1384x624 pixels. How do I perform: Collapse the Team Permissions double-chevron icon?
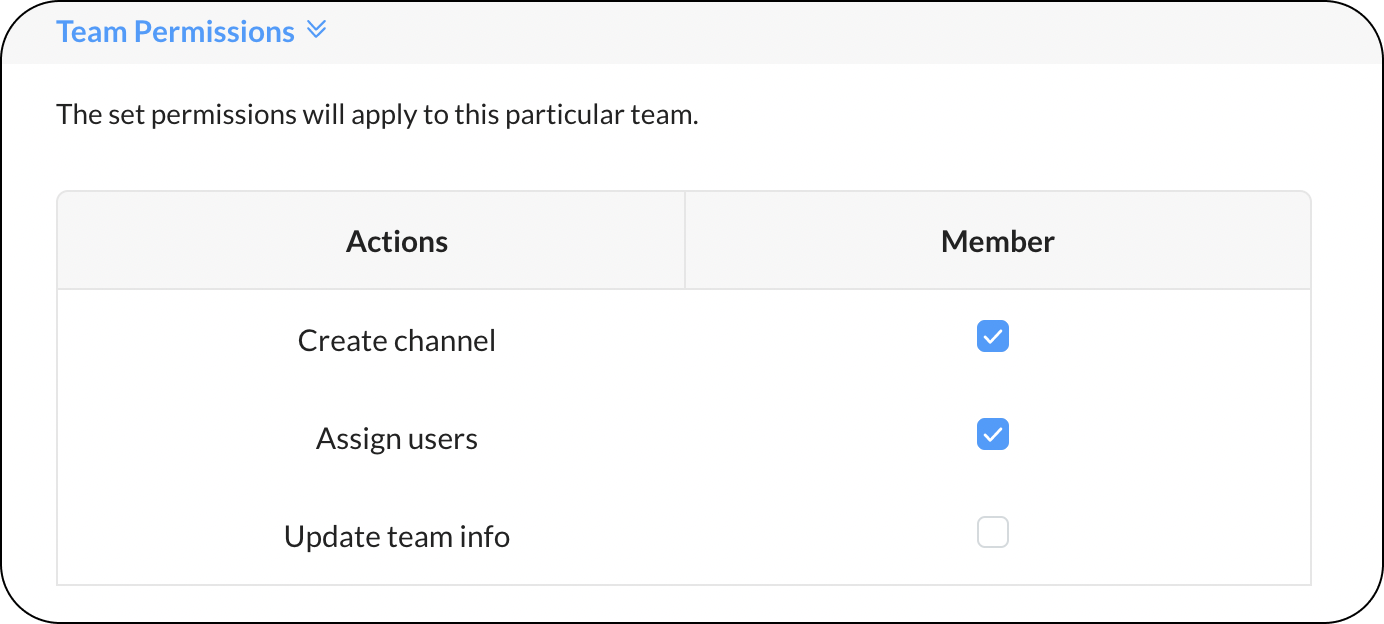[316, 30]
